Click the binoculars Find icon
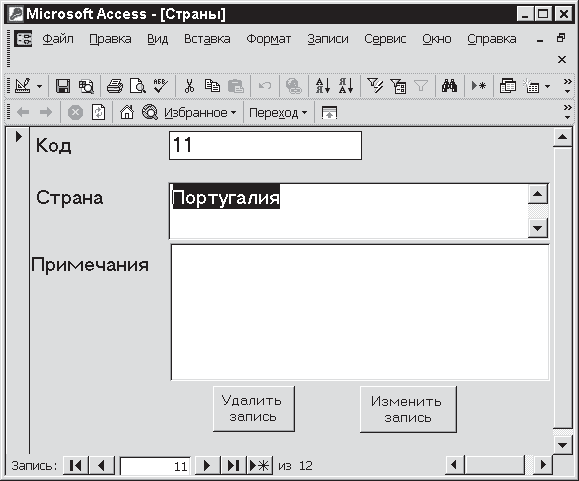Screen dimensions: 579x481 click(x=449, y=86)
